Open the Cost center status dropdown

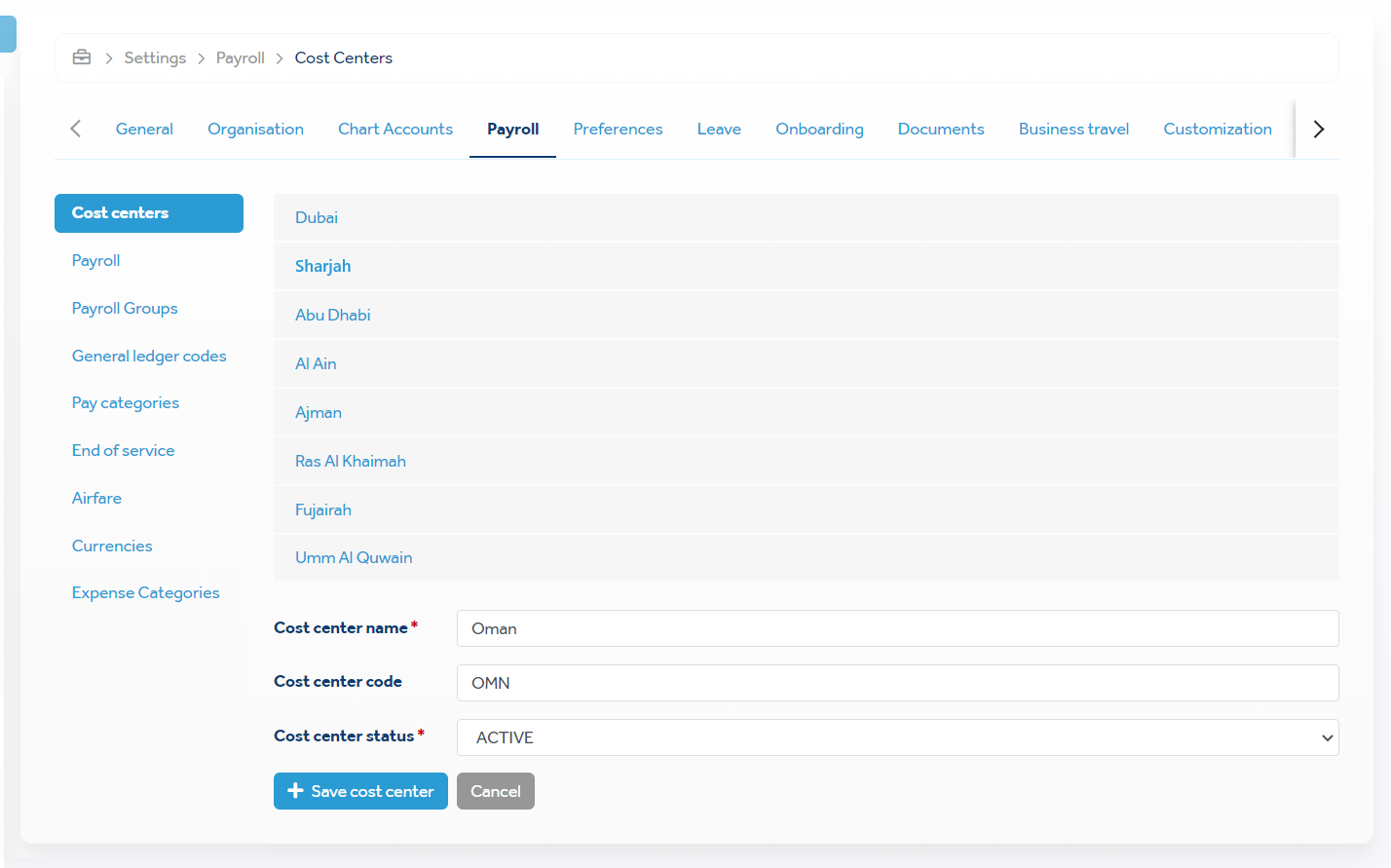click(x=897, y=737)
